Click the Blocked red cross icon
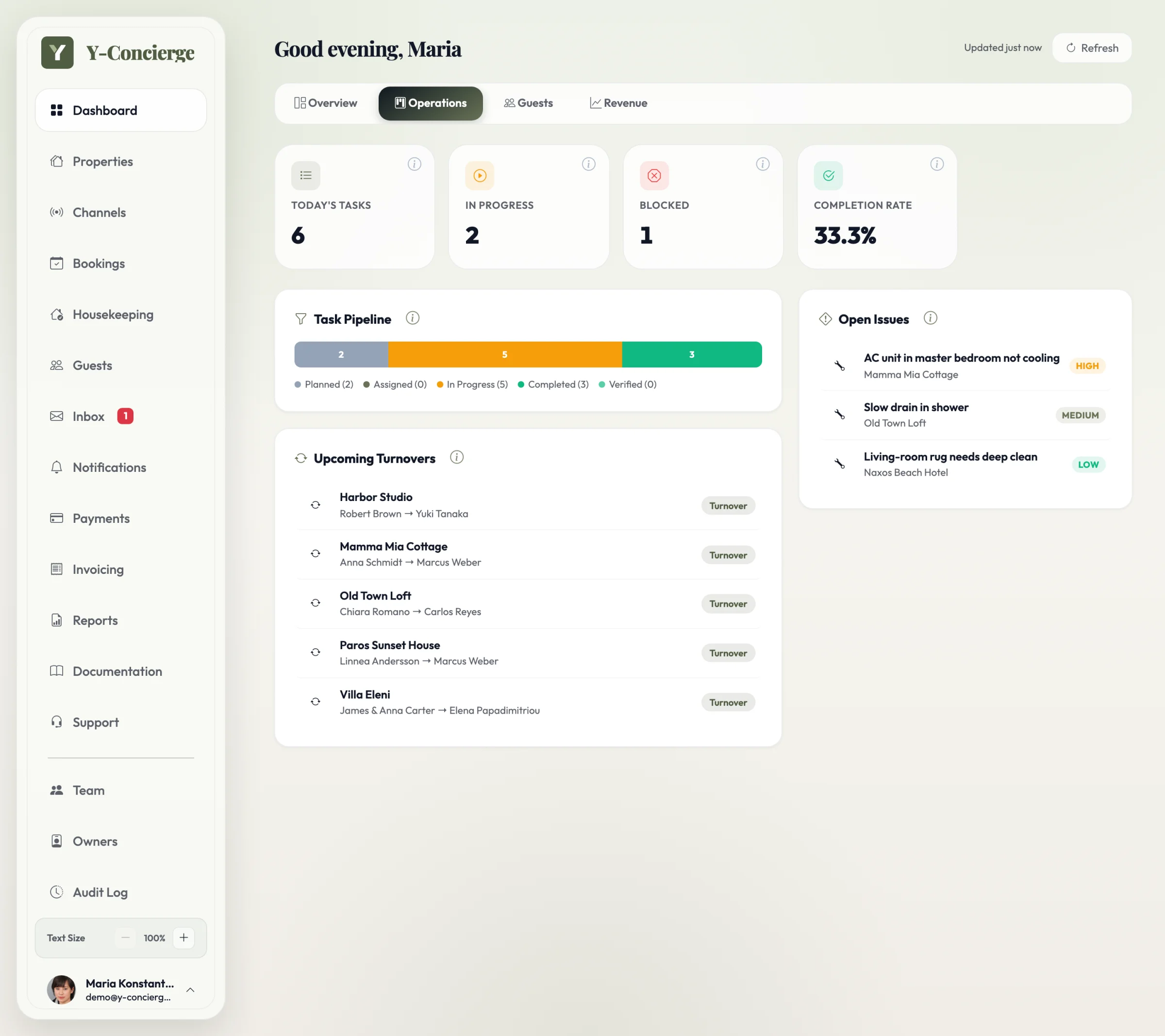 click(654, 176)
